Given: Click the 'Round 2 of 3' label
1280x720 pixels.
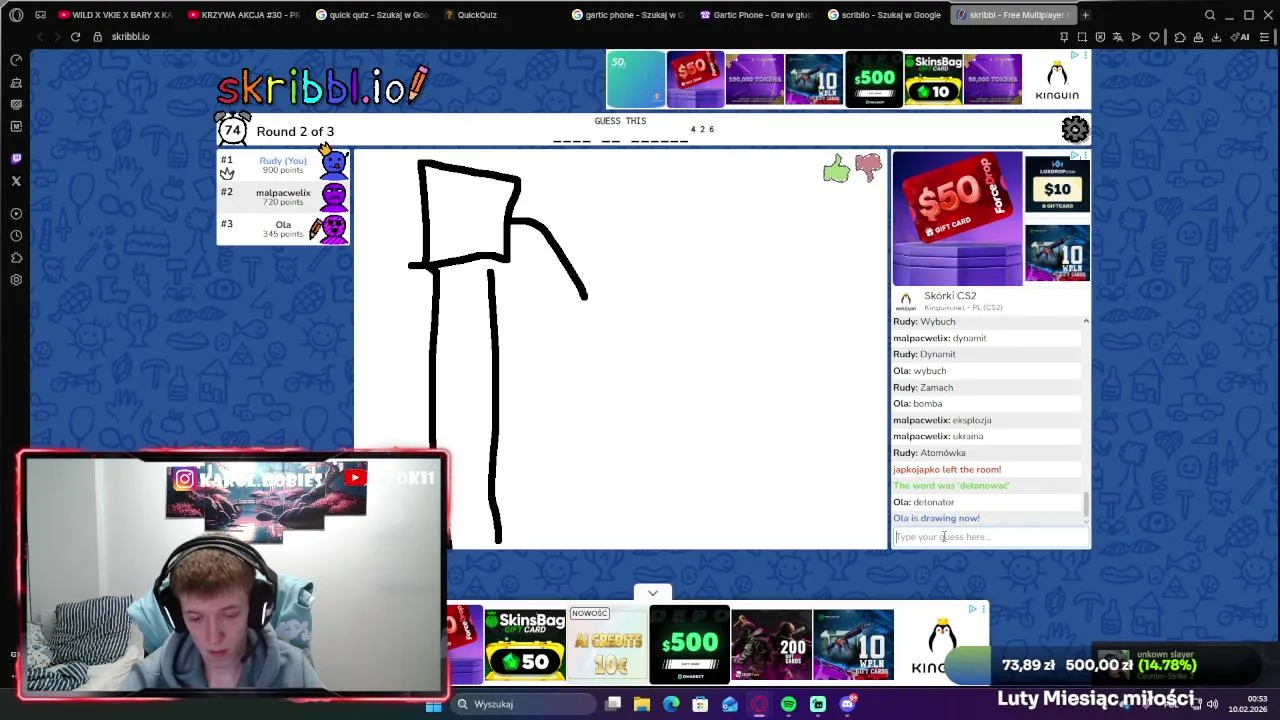Looking at the screenshot, I should click(x=295, y=132).
